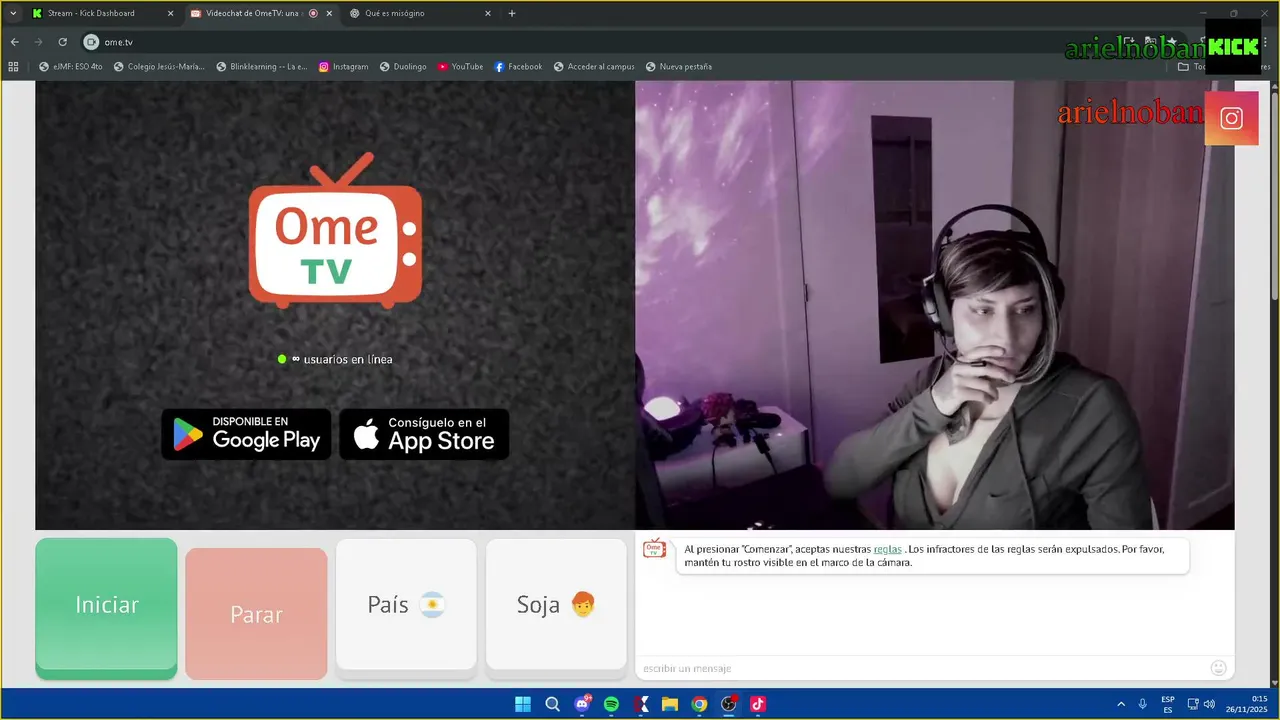Open the App Store download badge
The height and width of the screenshot is (720, 1280).
424,434
